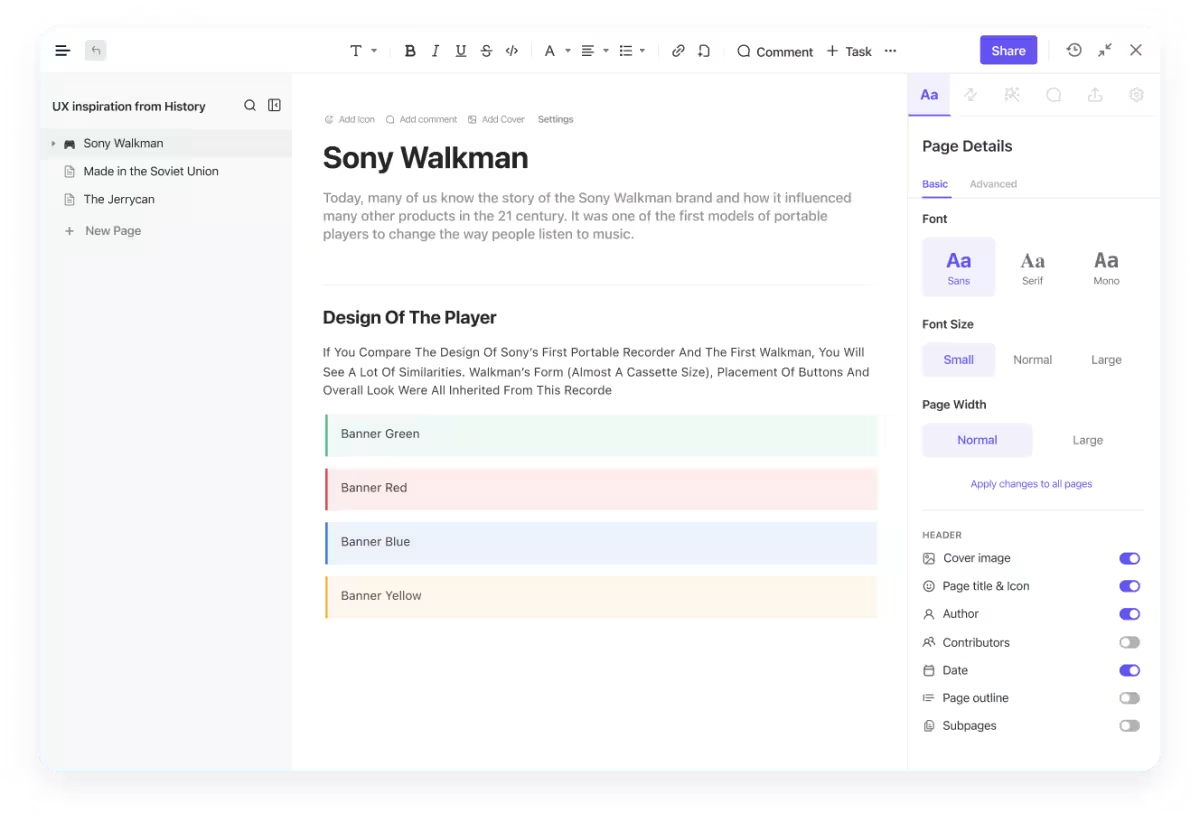
Task: Select the Sans font option
Action: click(958, 267)
